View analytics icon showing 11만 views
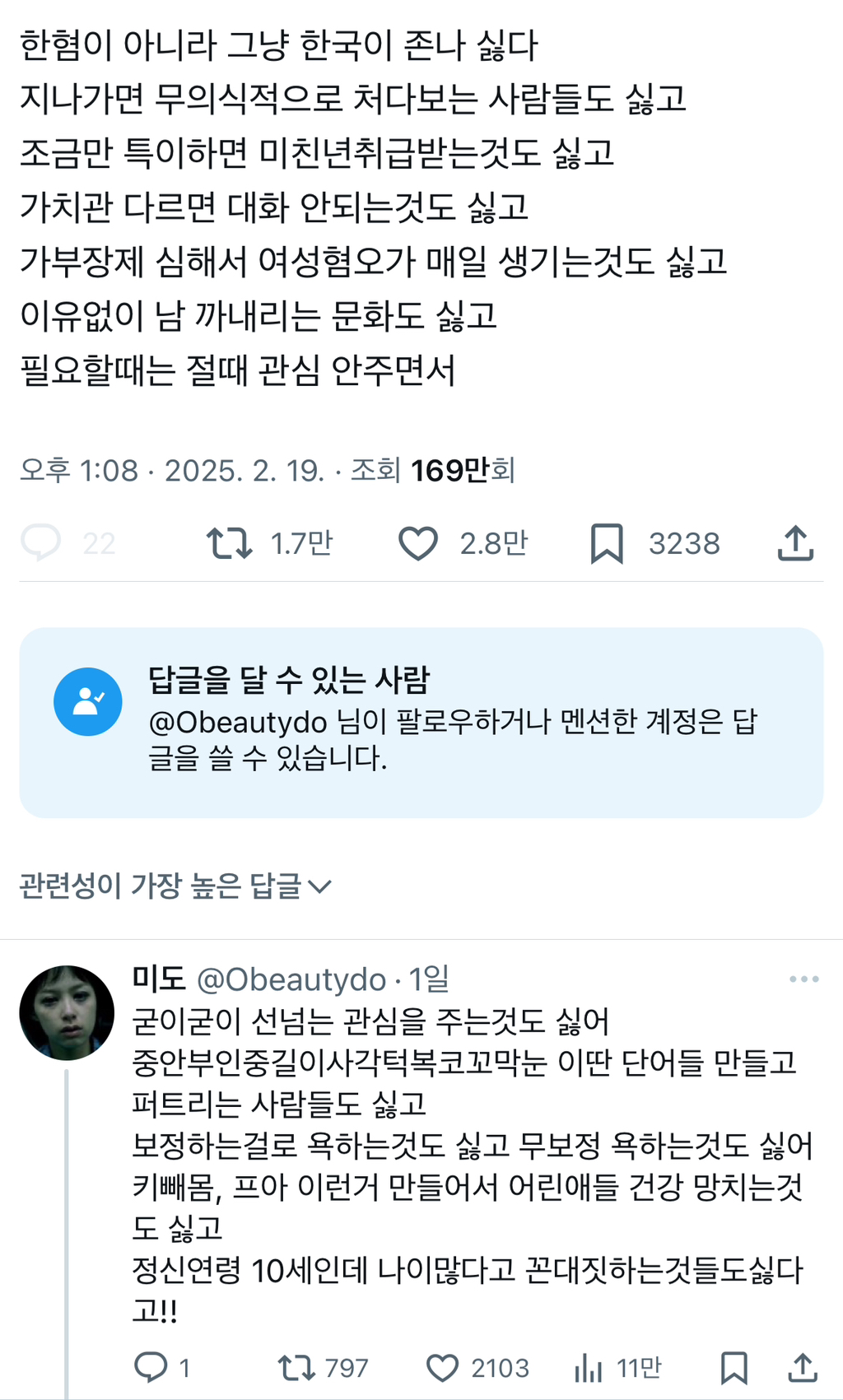Image resolution: width=843 pixels, height=1400 pixels. point(589,1367)
